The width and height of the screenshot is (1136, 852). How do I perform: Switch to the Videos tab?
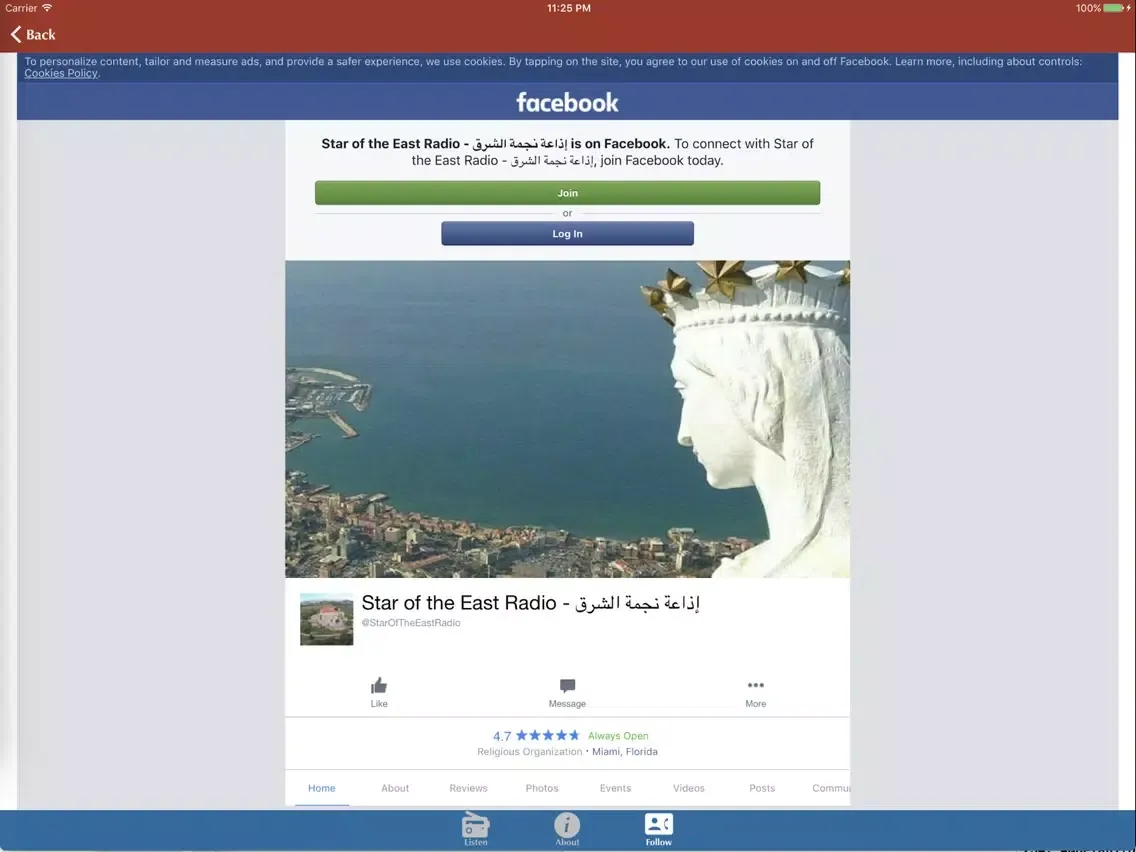pyautogui.click(x=688, y=788)
